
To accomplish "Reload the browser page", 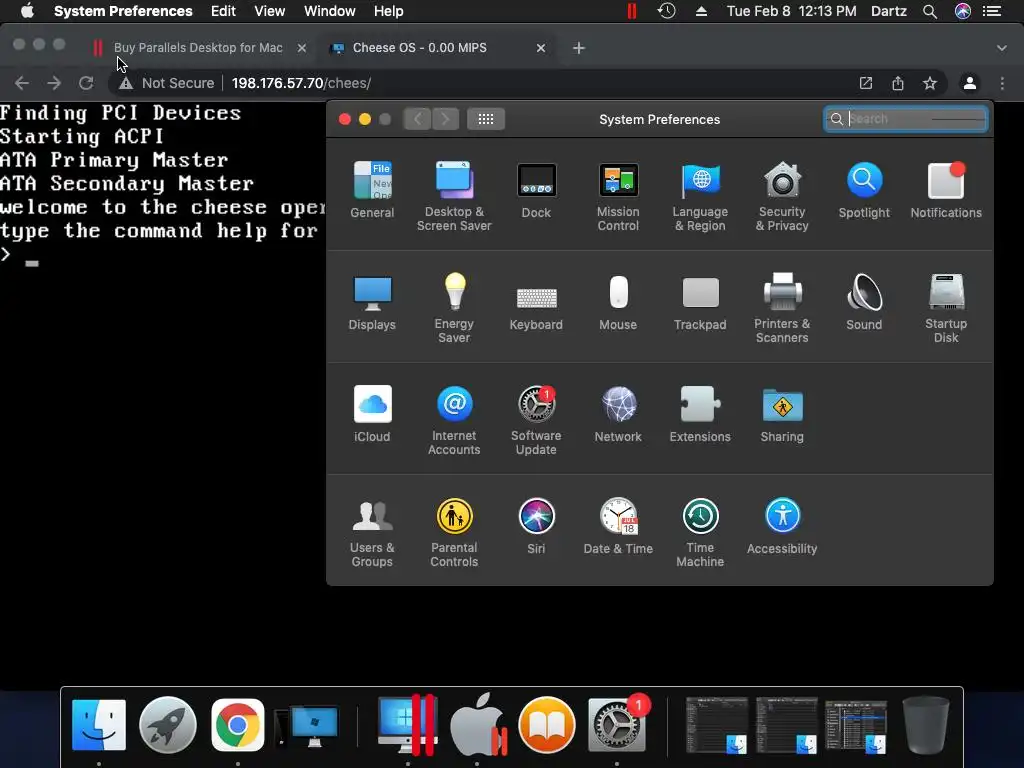I will [86, 83].
